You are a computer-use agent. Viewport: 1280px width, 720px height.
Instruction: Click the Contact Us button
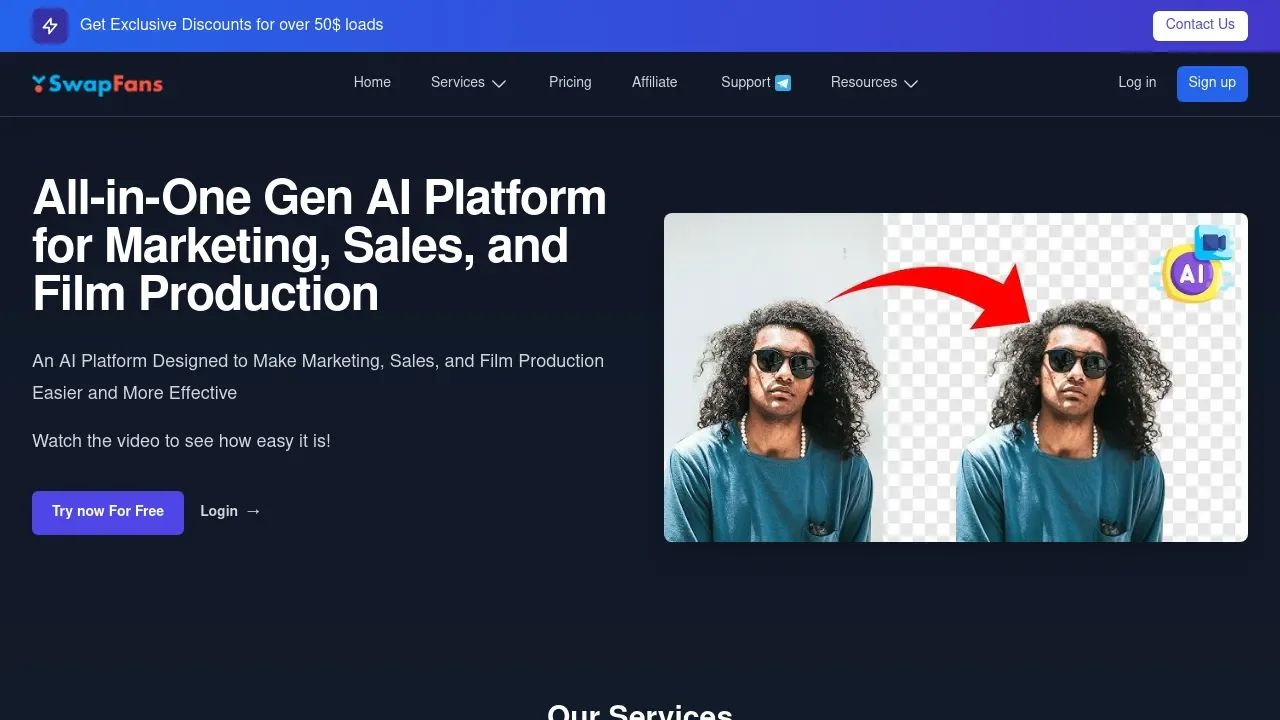click(1199, 25)
